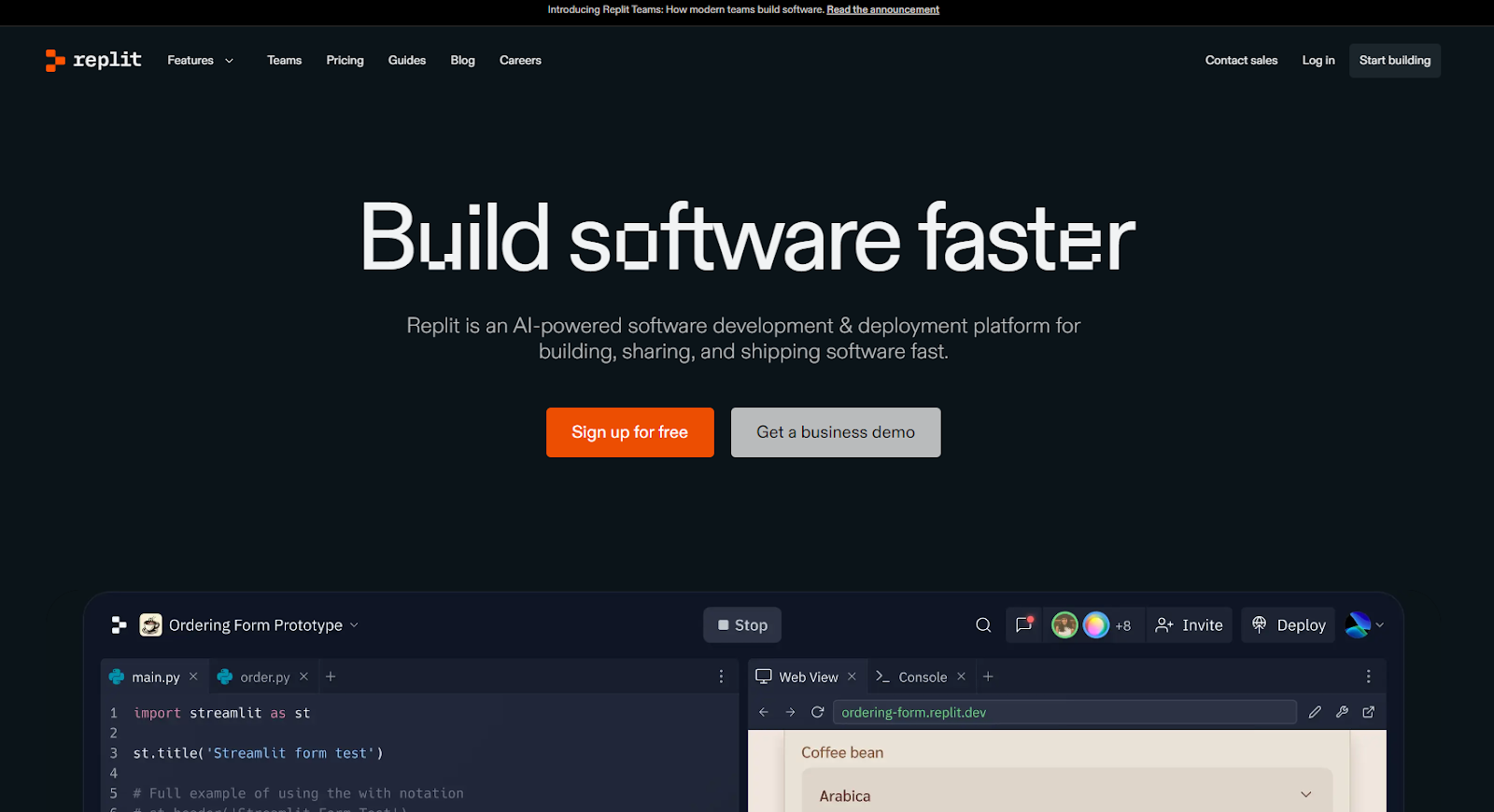Add a new tab beside Console

pos(988,677)
